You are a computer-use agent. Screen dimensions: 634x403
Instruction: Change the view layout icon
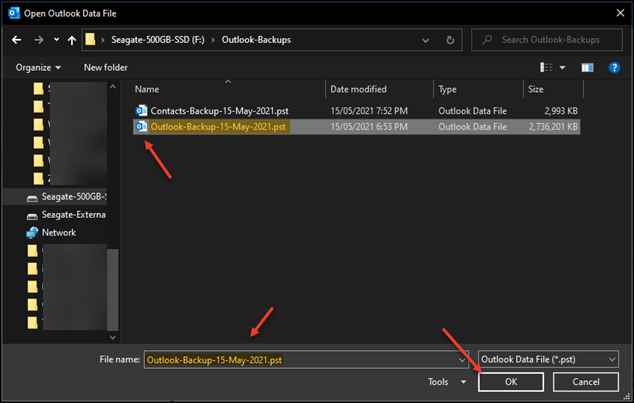[x=546, y=68]
